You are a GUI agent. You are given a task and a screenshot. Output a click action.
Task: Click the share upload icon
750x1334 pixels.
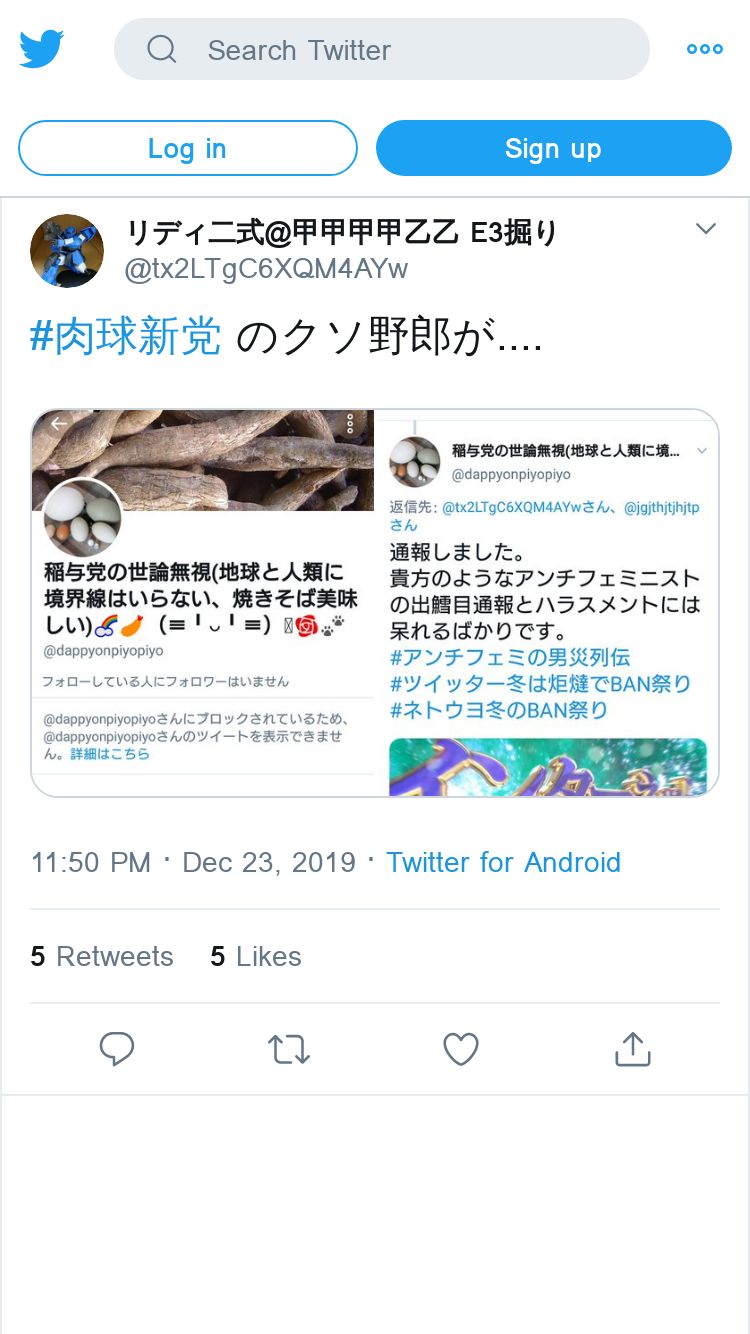tap(632, 1049)
